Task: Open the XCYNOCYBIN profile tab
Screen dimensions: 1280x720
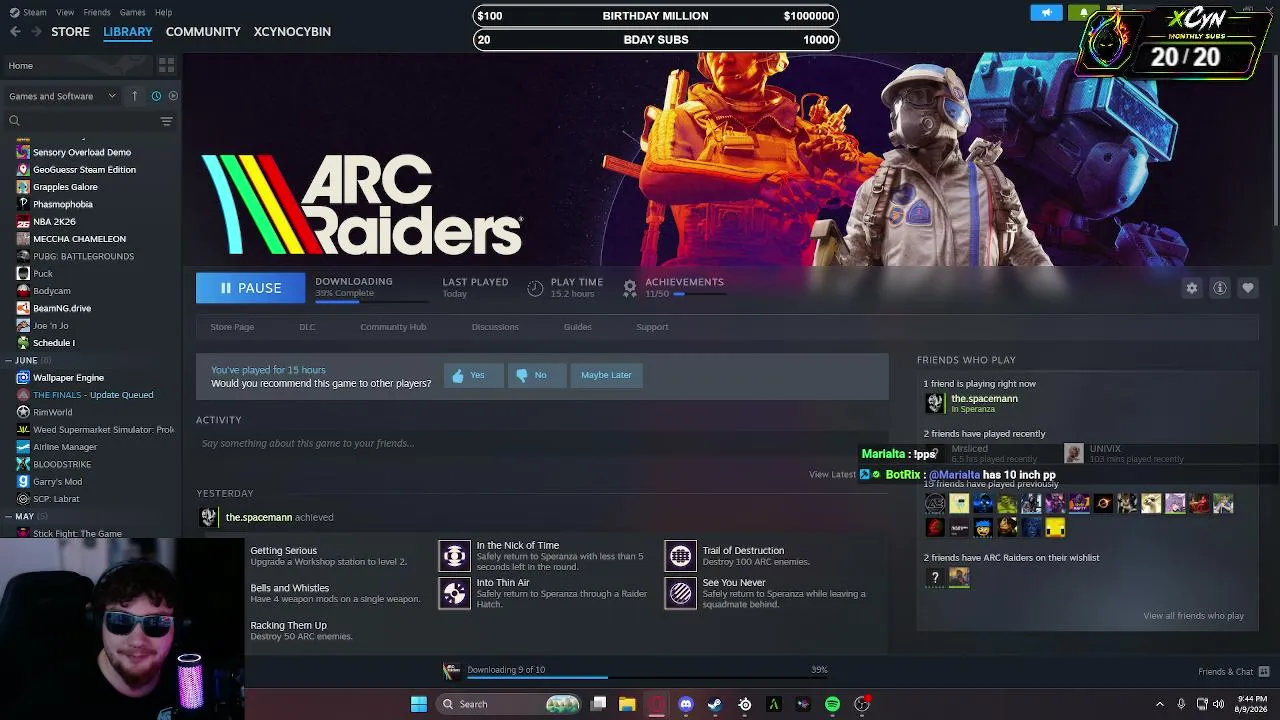Action: (x=292, y=32)
